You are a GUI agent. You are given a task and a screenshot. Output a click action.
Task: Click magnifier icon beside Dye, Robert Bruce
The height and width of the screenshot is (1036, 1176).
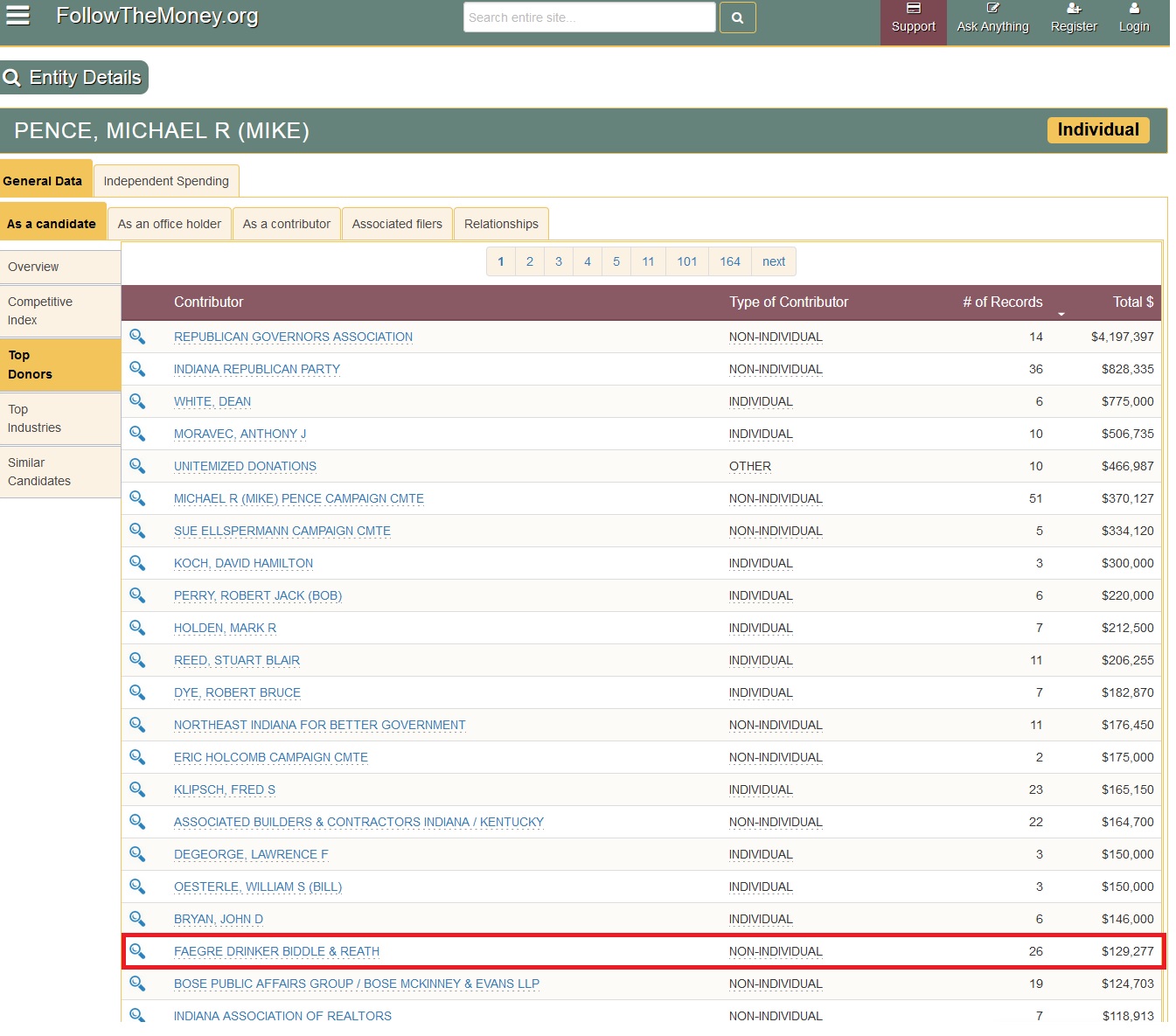[x=137, y=692]
